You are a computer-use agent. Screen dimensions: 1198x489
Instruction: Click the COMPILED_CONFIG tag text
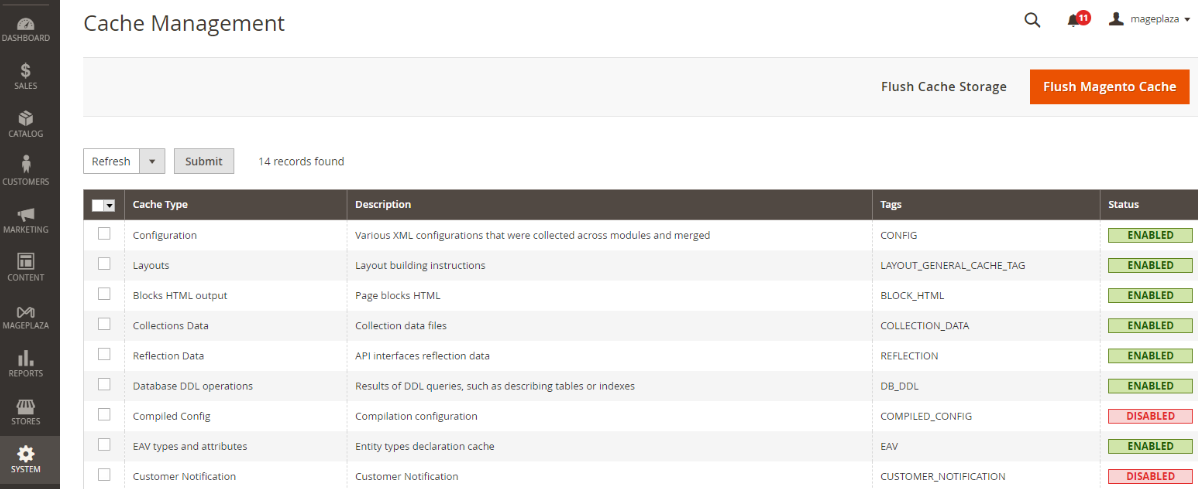tap(926, 416)
